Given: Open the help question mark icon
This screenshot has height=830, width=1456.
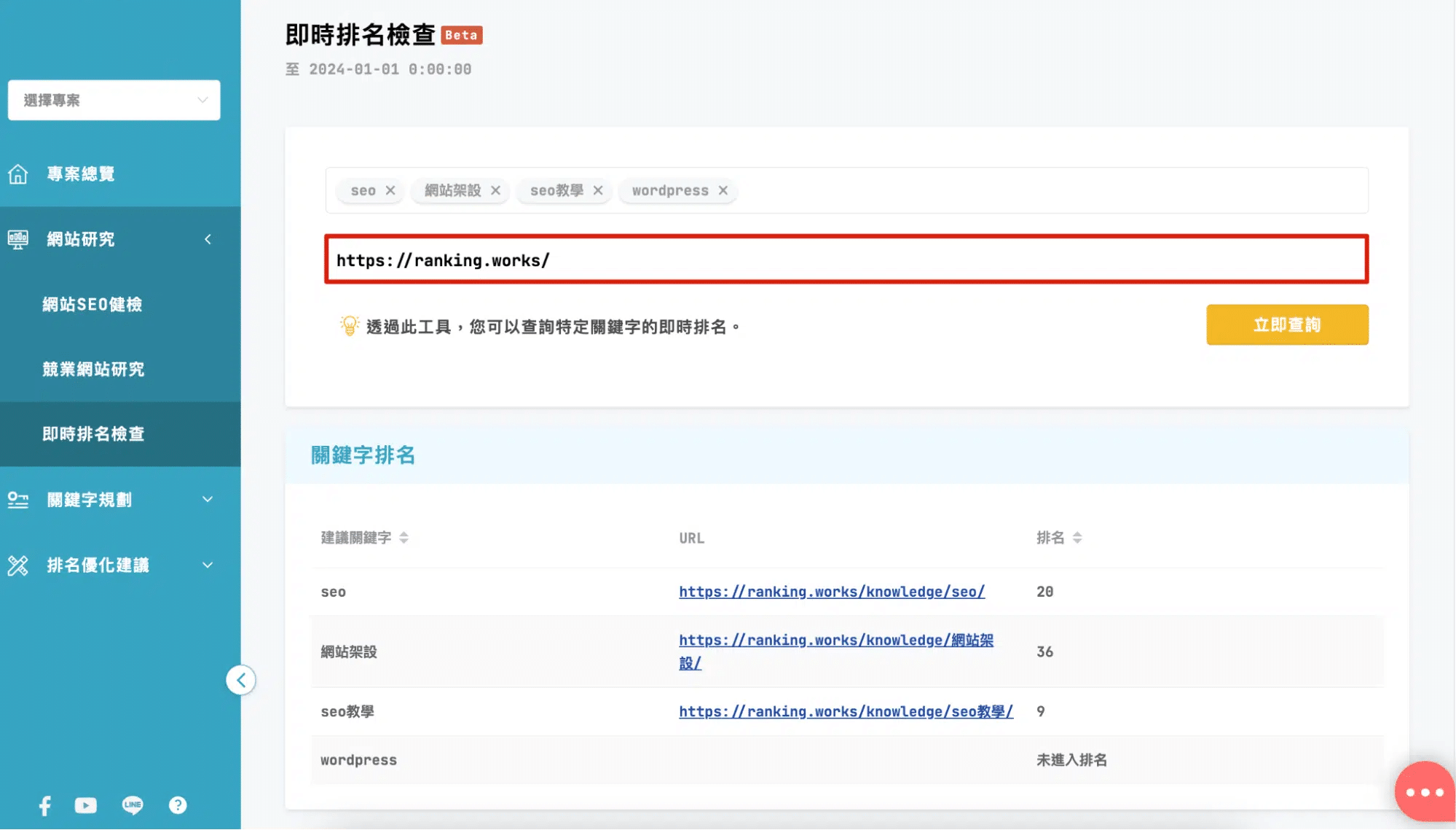Looking at the screenshot, I should coord(178,805).
